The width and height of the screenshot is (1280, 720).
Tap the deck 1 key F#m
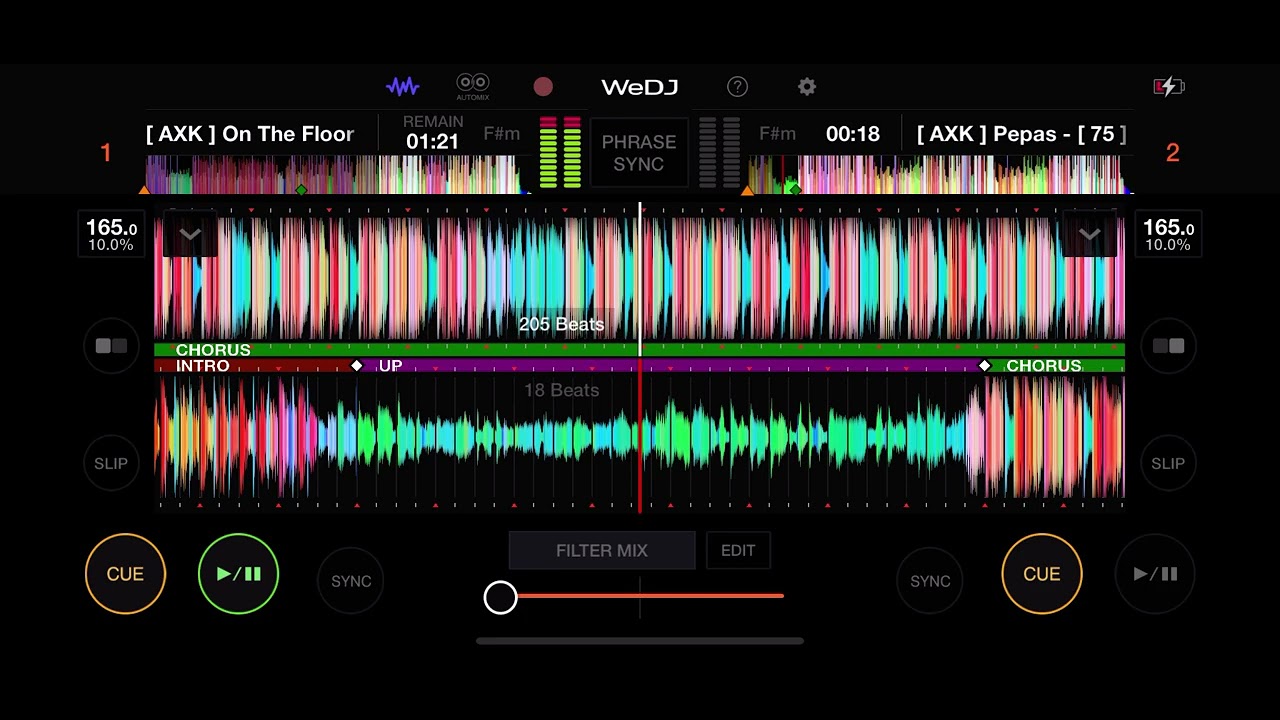(x=501, y=134)
